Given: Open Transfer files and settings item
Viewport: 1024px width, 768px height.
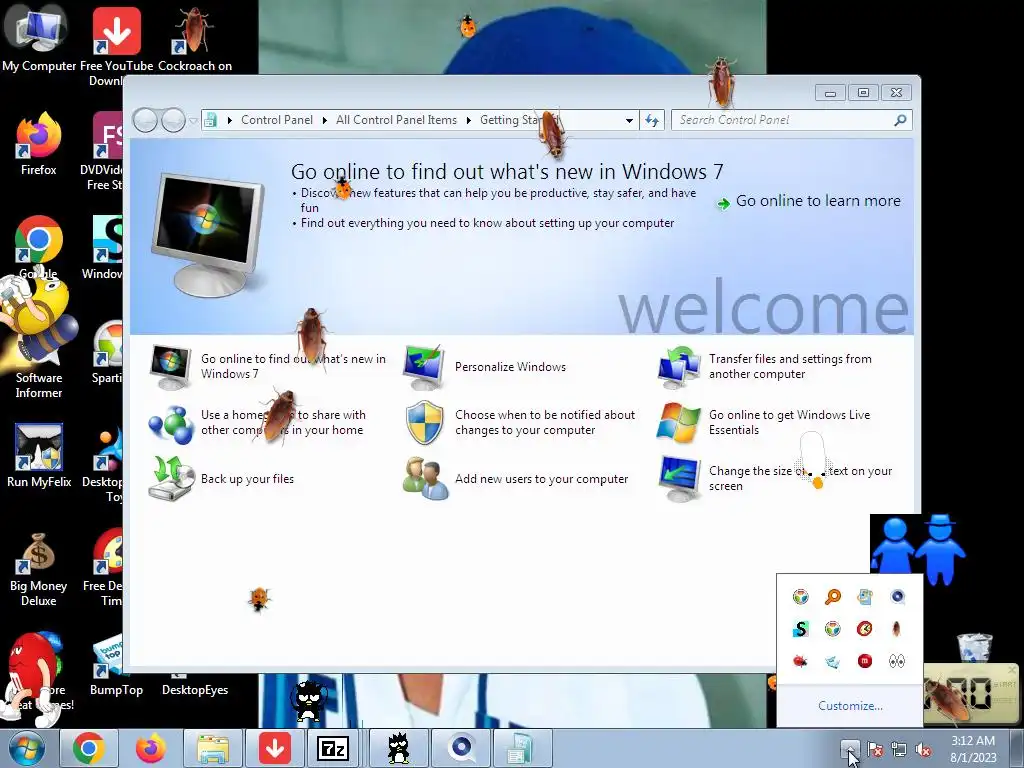Looking at the screenshot, I should pos(764,366).
